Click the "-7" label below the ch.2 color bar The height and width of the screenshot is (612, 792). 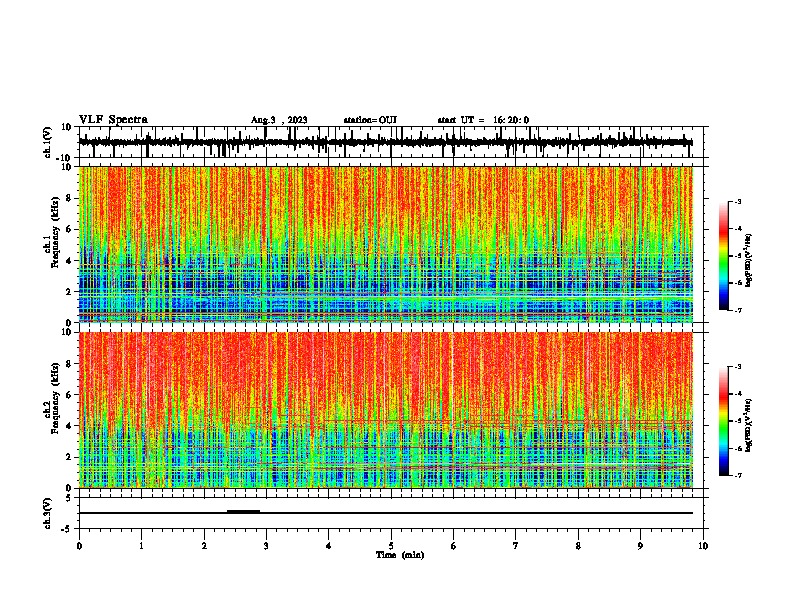737,475
